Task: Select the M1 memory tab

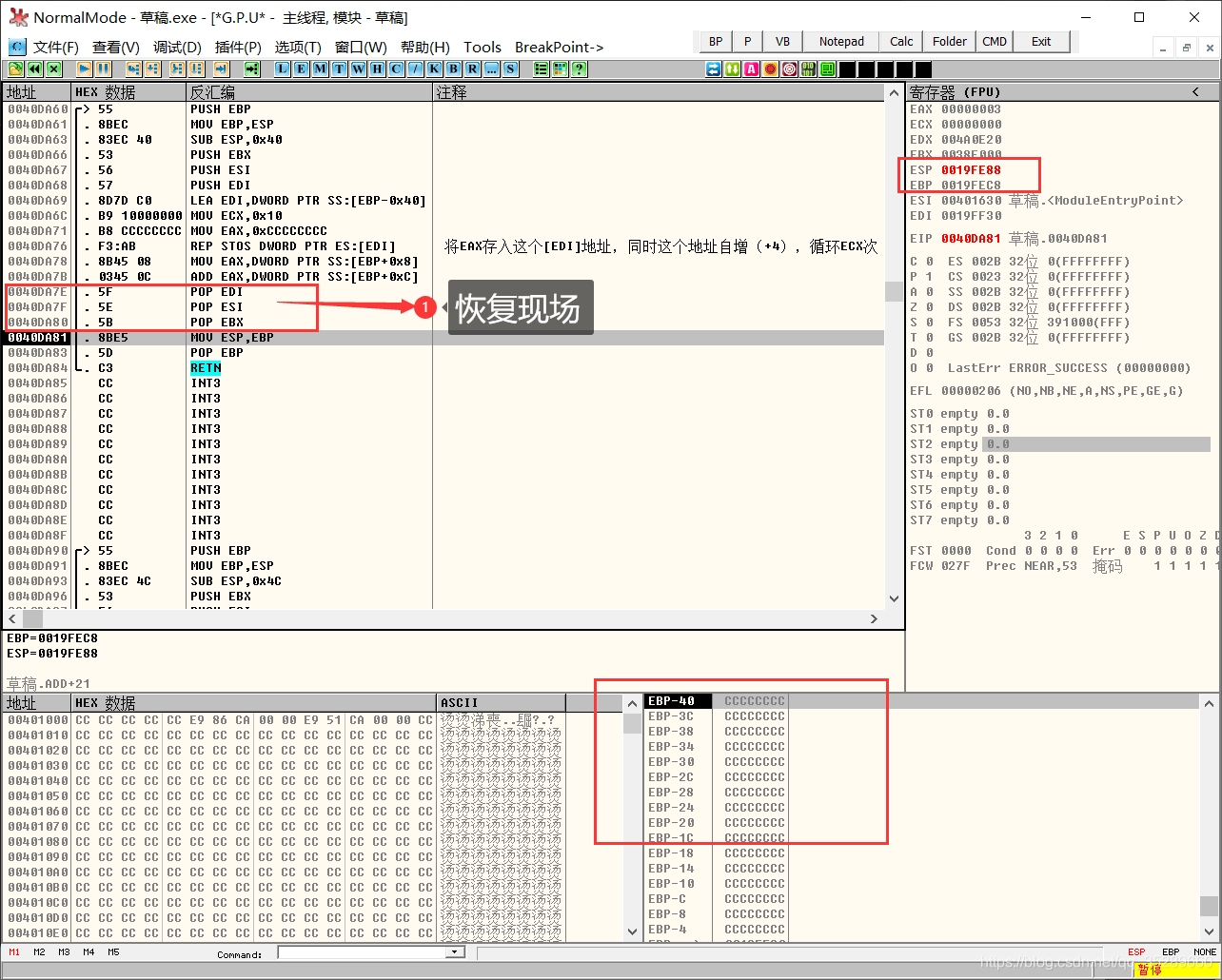Action: tap(14, 952)
